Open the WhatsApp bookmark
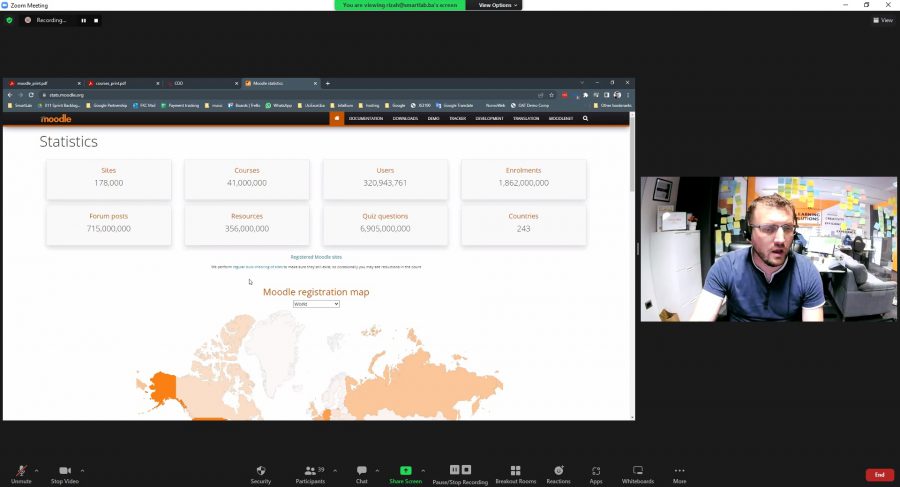The image size is (900, 487). pyautogui.click(x=278, y=106)
